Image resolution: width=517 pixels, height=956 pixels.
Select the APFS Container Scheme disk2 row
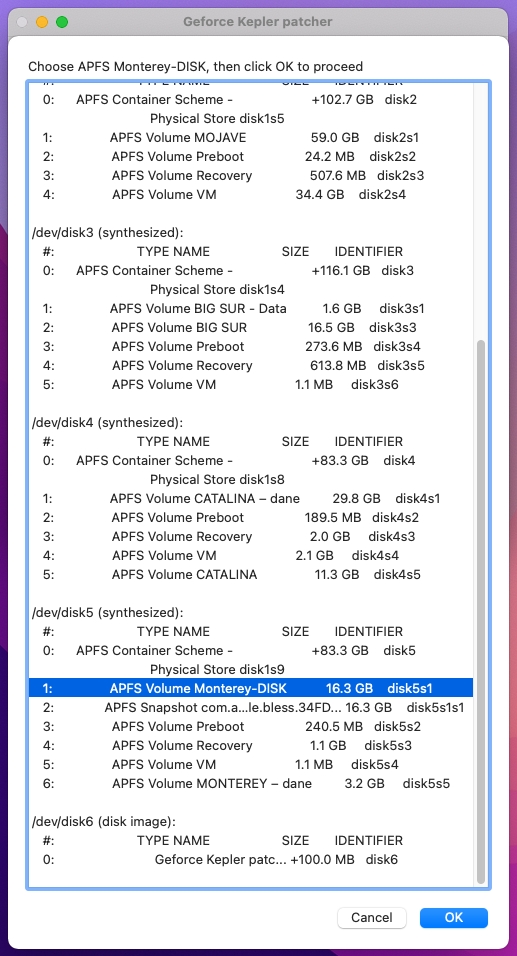(x=251, y=99)
